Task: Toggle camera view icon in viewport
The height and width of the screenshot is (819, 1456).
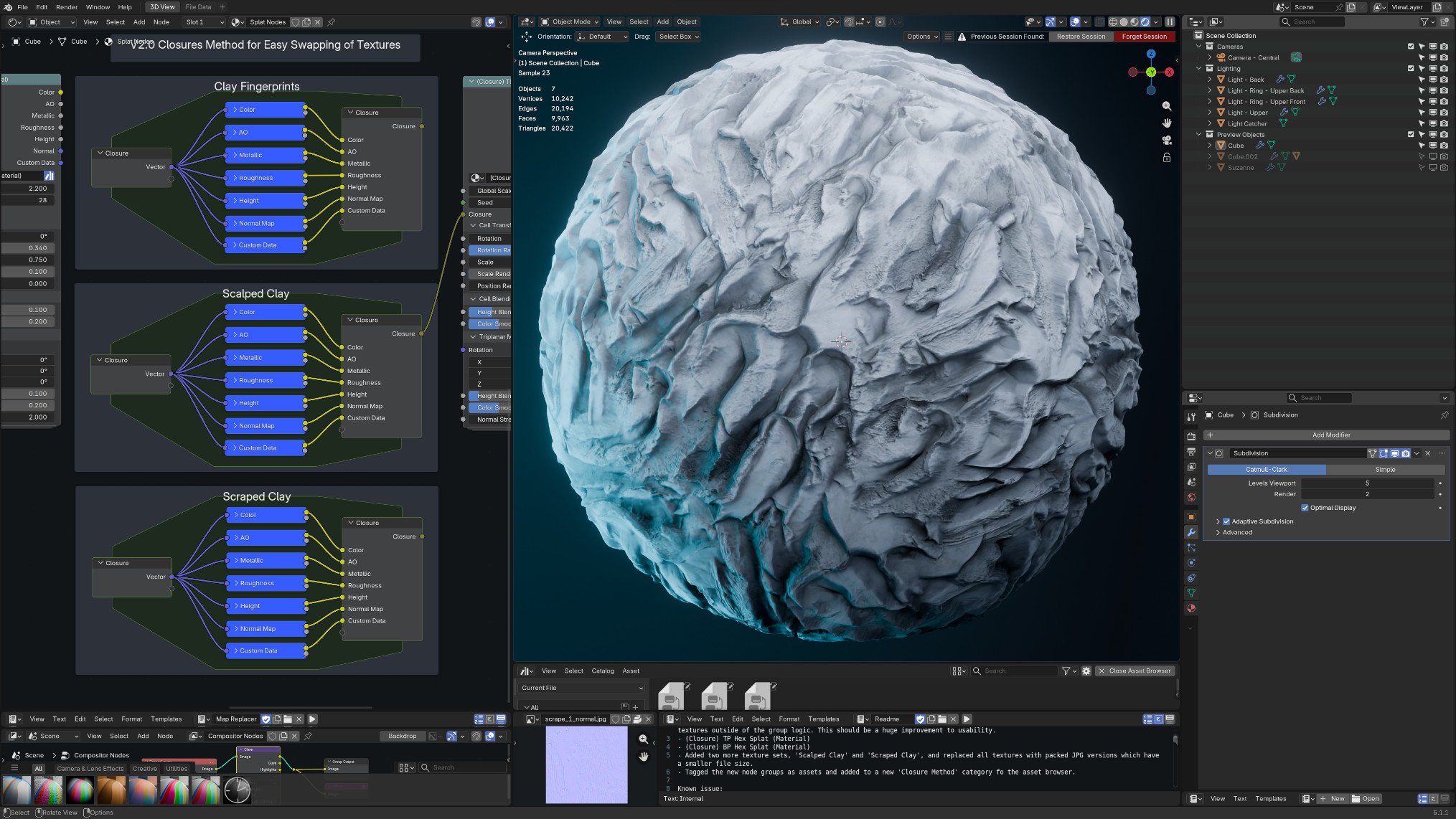Action: (x=1167, y=141)
